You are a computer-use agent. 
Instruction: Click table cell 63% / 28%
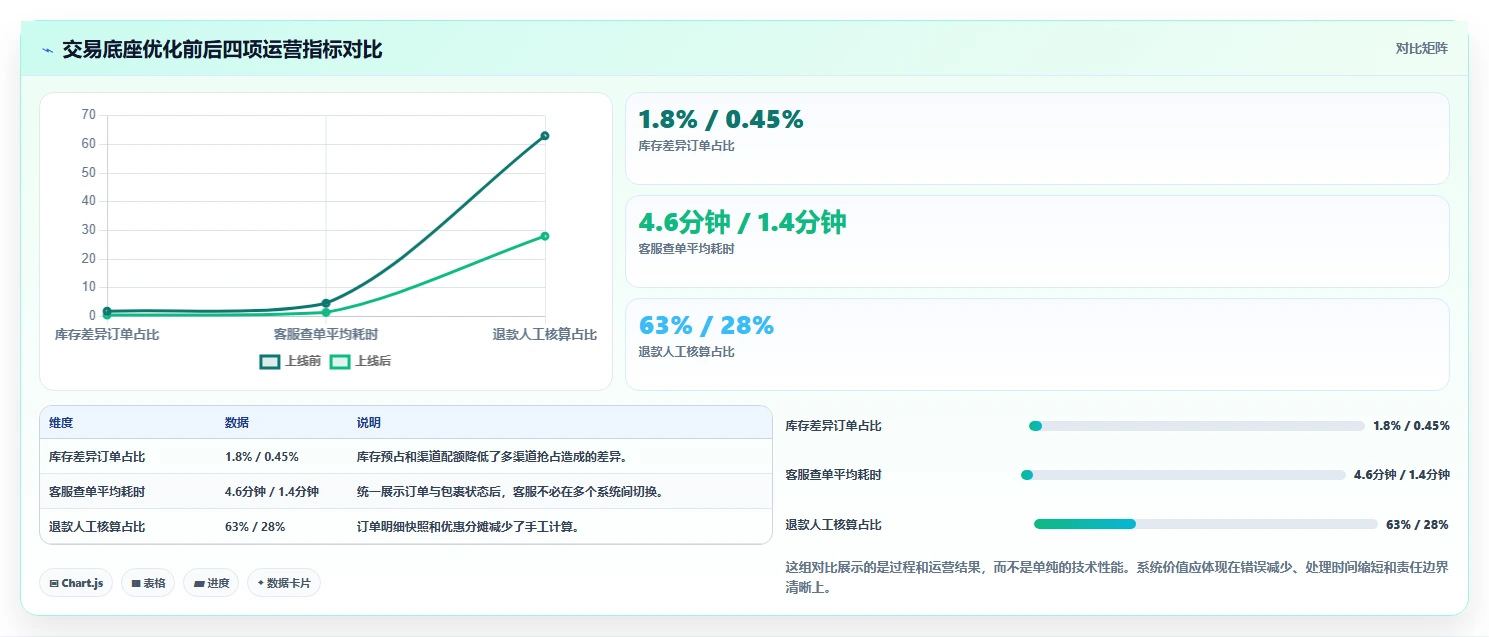click(255, 527)
